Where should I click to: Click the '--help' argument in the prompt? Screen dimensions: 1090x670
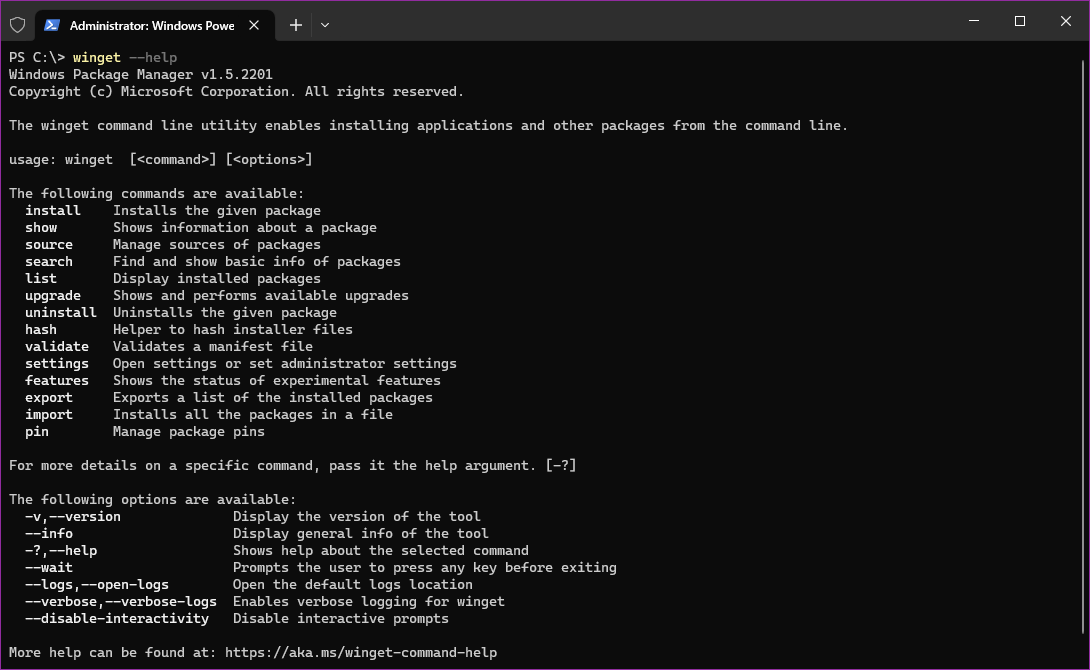coord(153,58)
